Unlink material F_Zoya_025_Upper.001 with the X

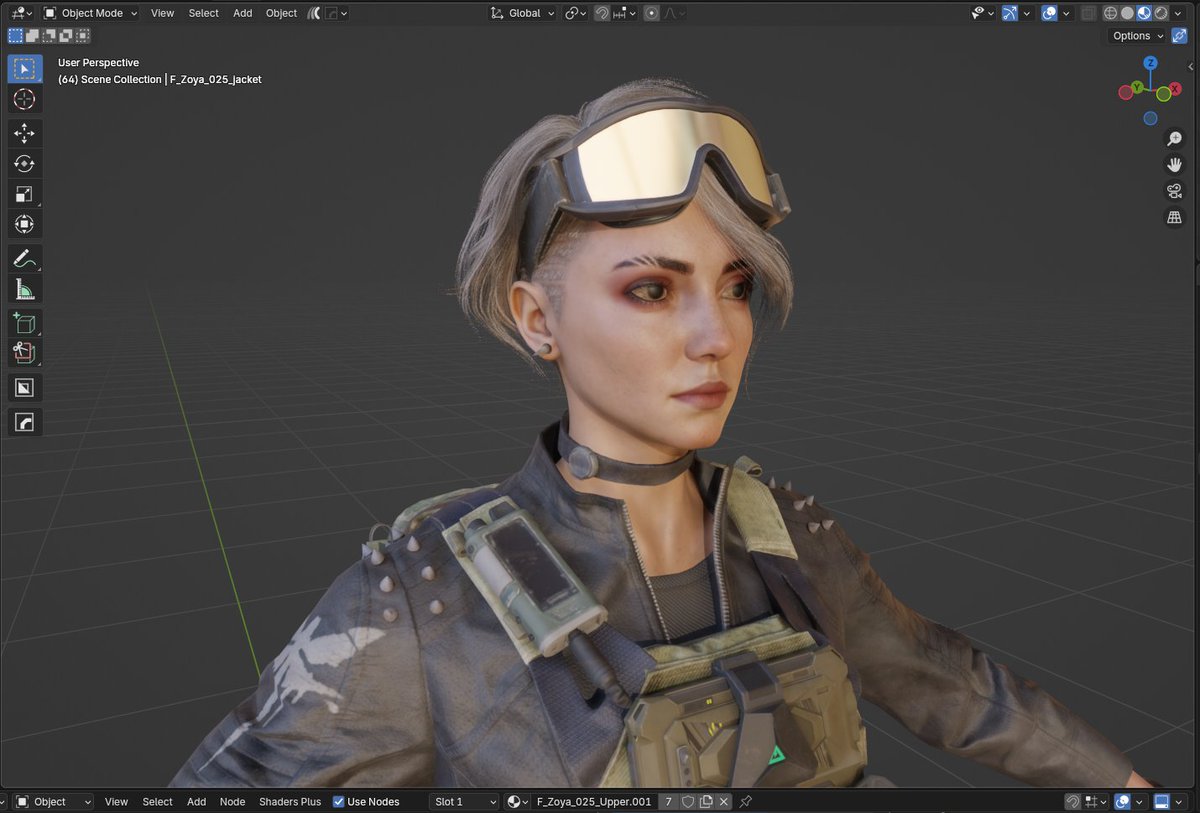[724, 801]
